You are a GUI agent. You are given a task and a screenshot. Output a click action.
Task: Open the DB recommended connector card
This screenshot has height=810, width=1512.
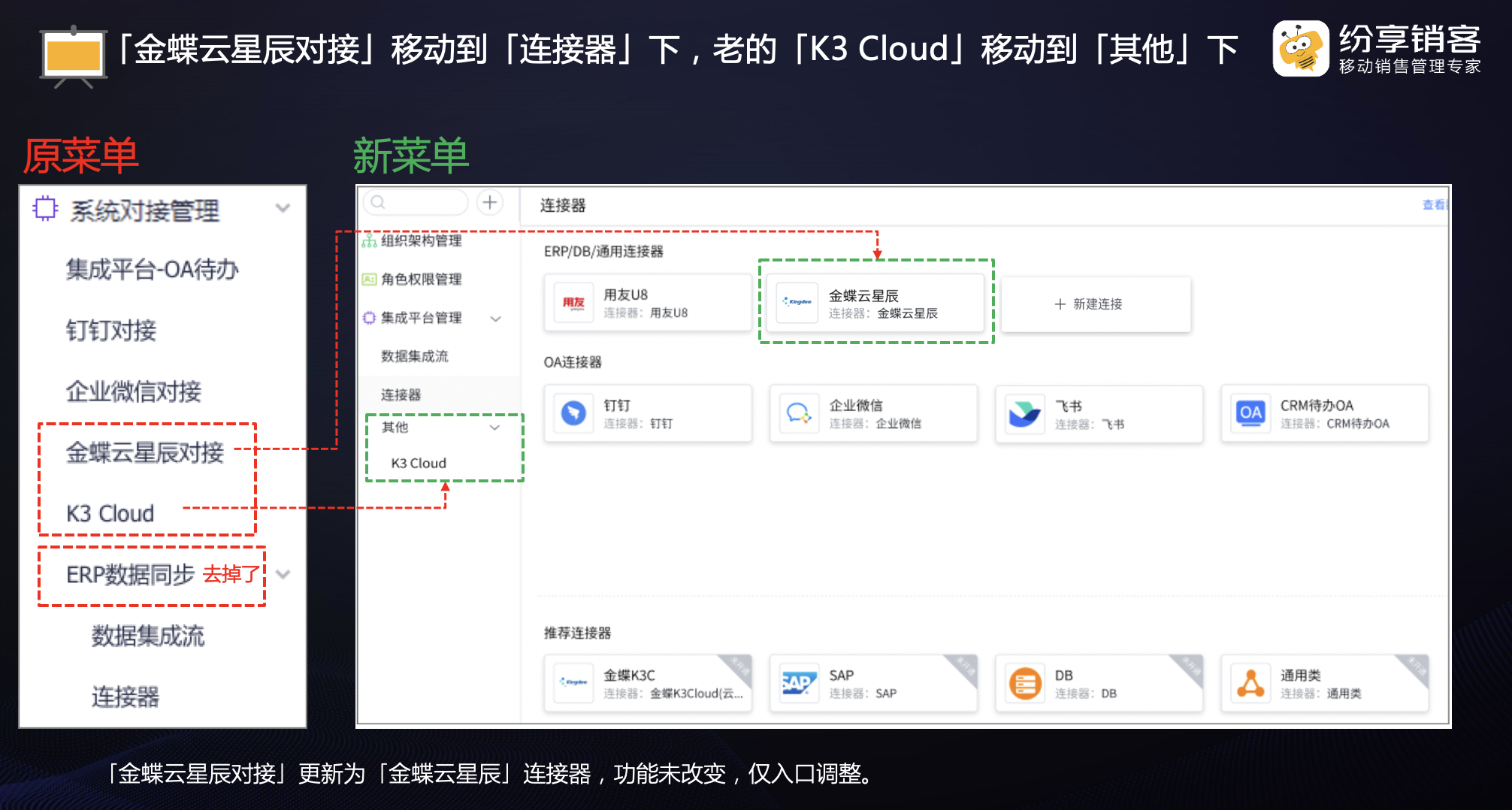[1099, 682]
